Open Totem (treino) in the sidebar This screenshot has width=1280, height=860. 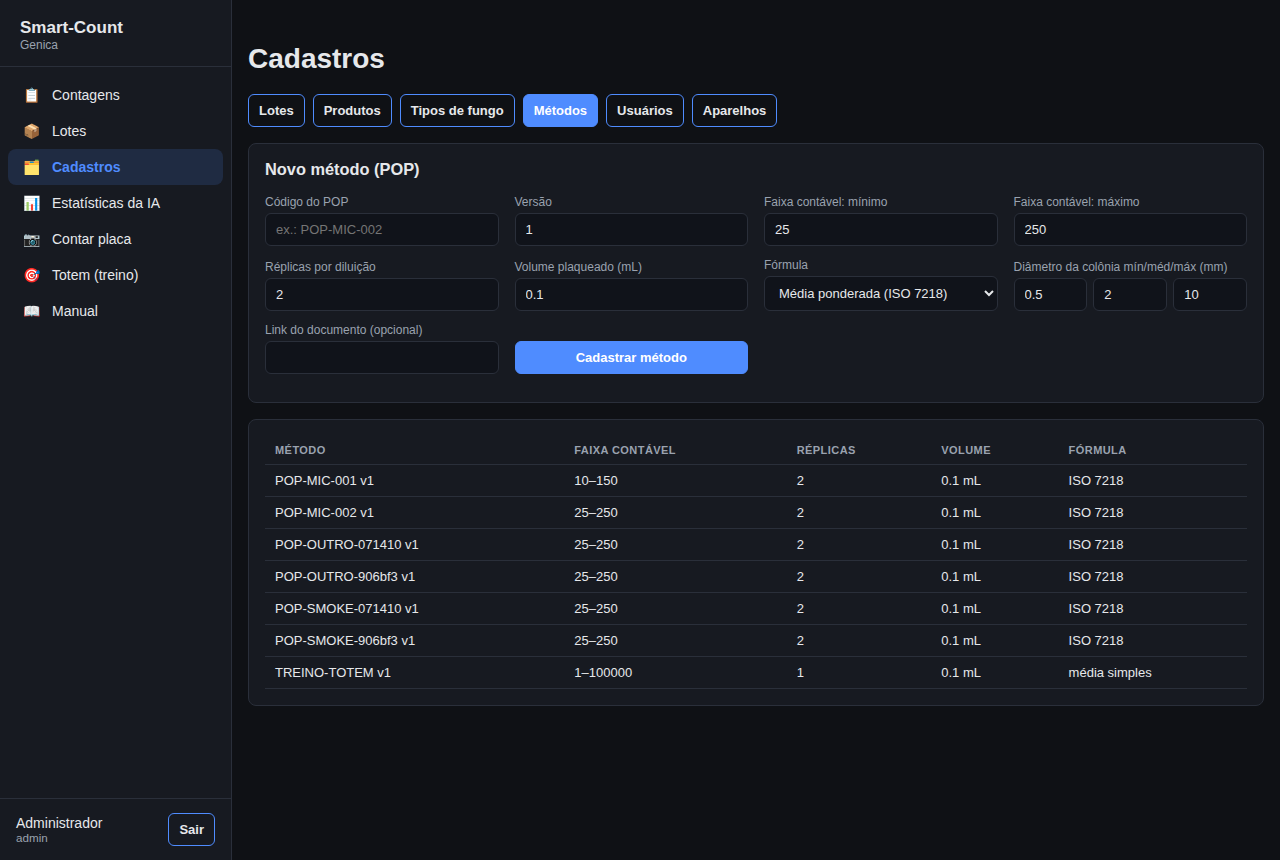(115, 275)
